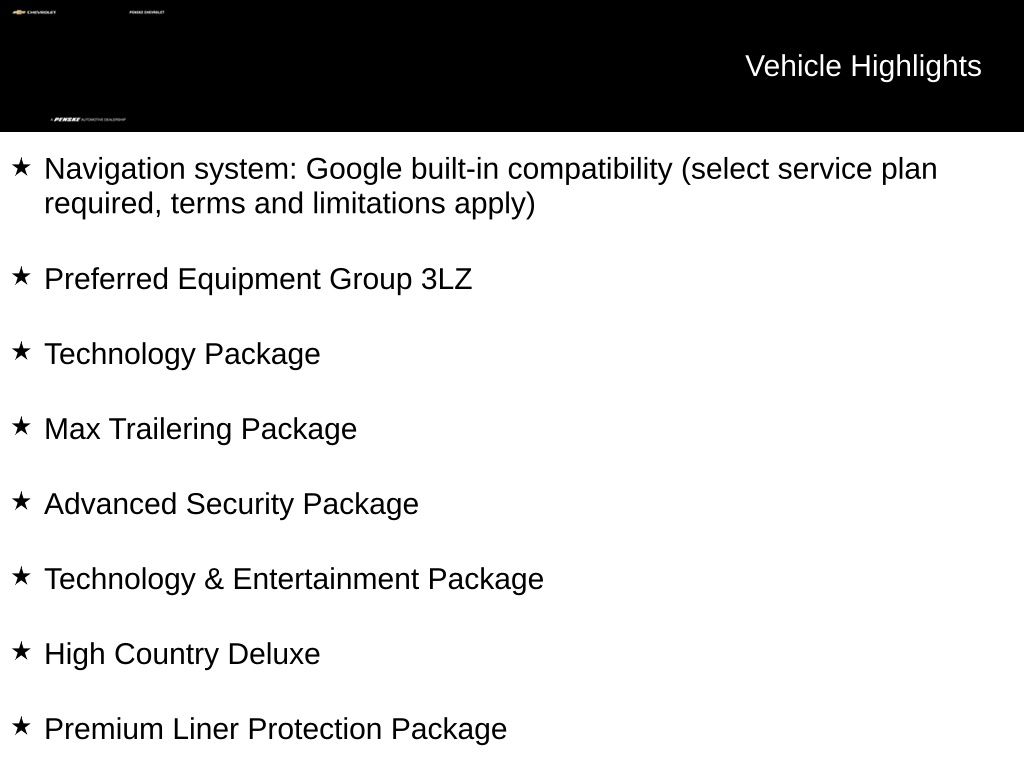The image size is (1024, 768).
Task: Select the Advanced Security Package item
Action: point(231,505)
